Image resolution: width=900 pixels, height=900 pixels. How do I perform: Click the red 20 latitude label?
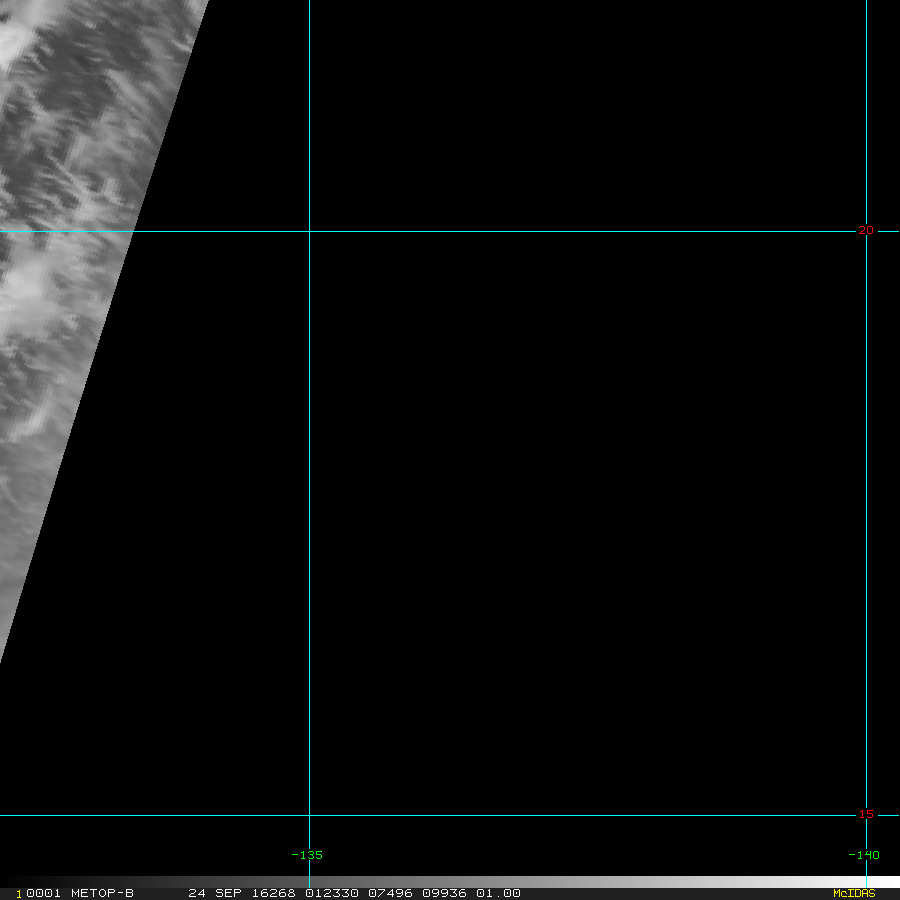[x=866, y=230]
